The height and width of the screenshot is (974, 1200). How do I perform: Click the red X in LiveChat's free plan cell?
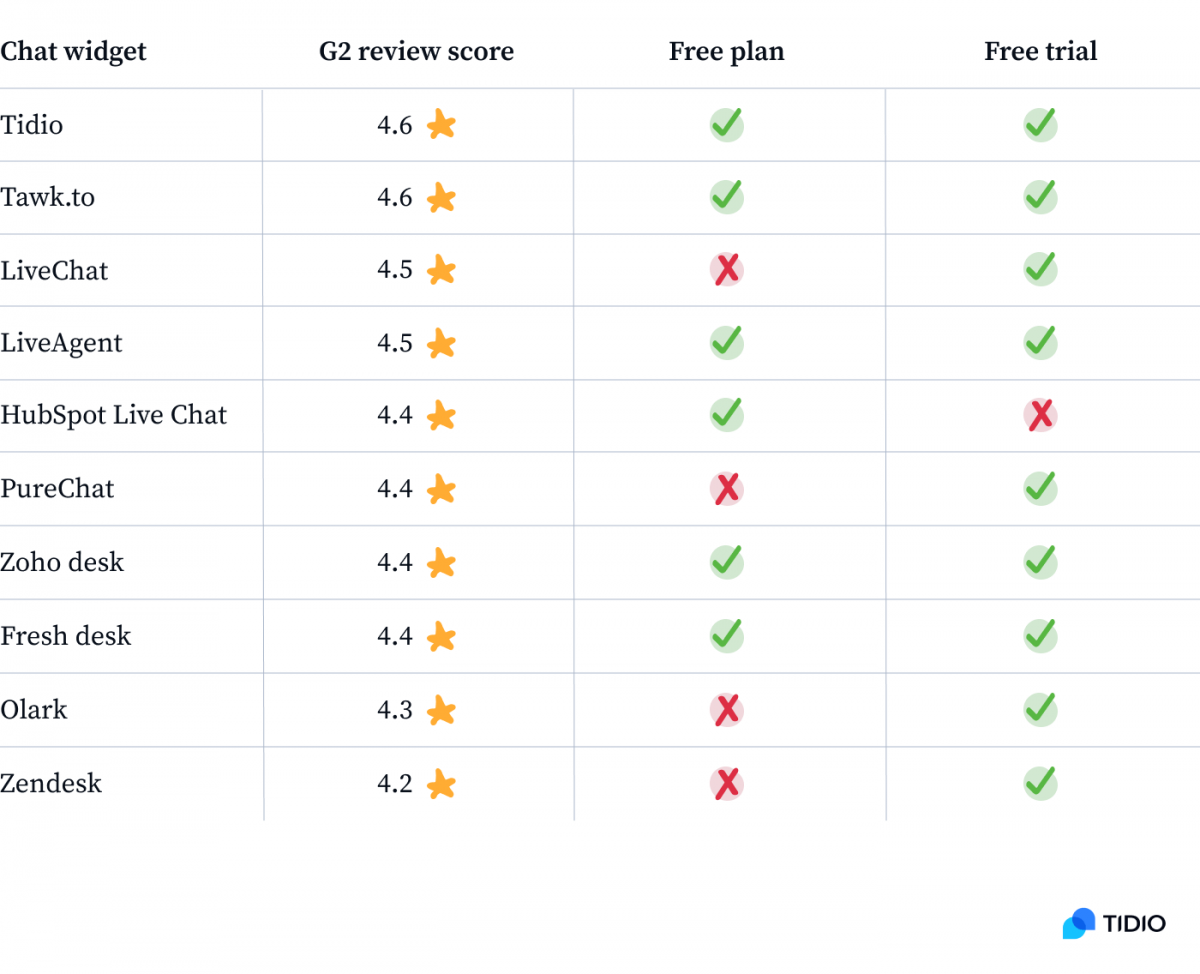pos(727,269)
